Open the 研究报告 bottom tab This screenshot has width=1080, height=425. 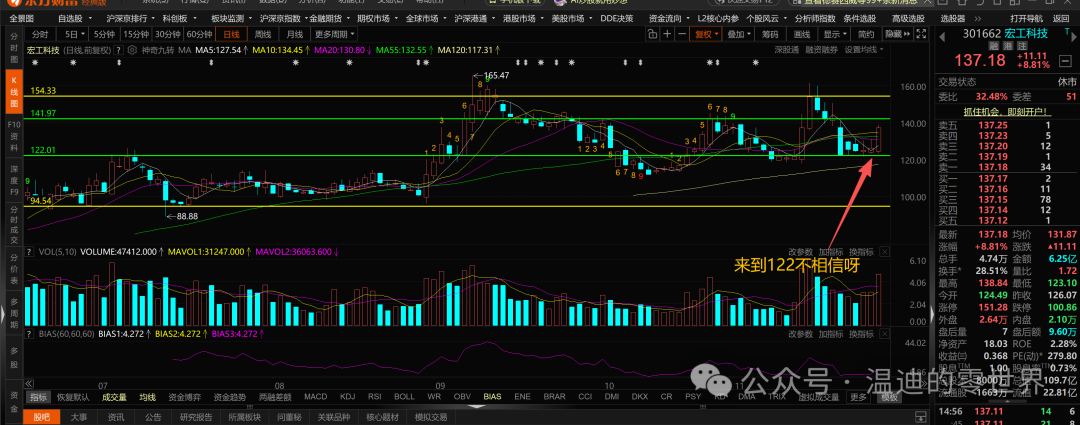coord(196,417)
